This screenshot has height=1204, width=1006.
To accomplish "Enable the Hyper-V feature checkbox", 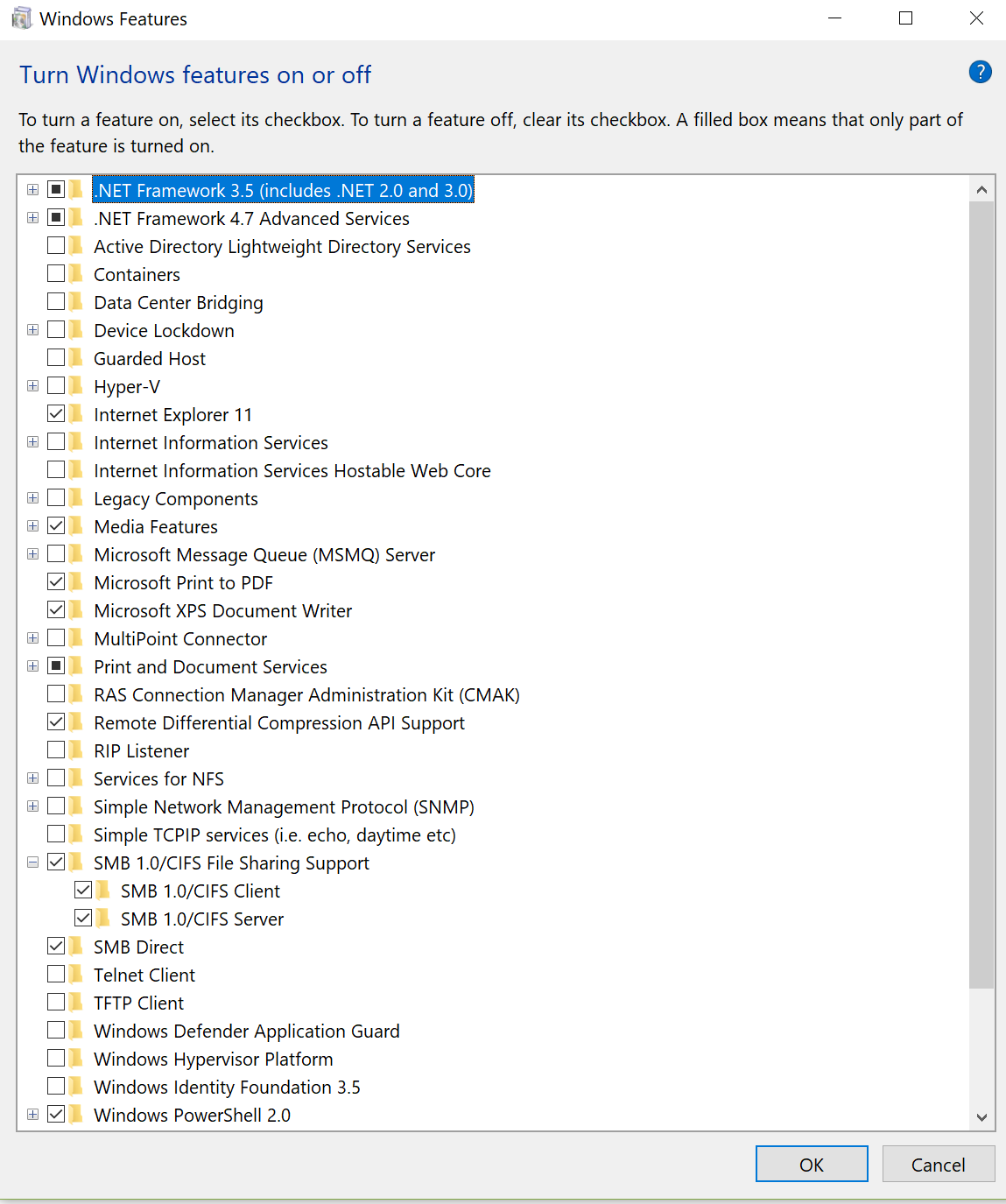I will 56,385.
